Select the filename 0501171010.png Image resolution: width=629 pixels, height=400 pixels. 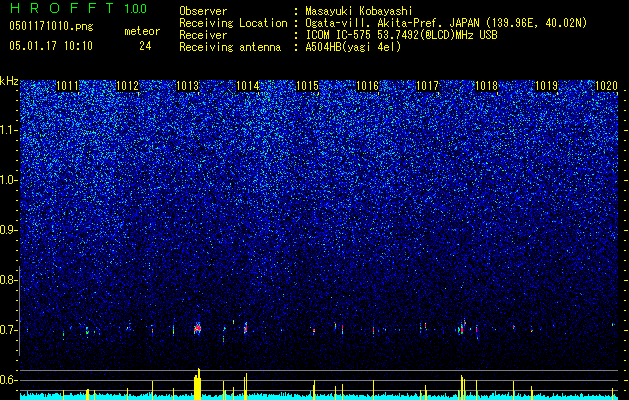(51, 27)
